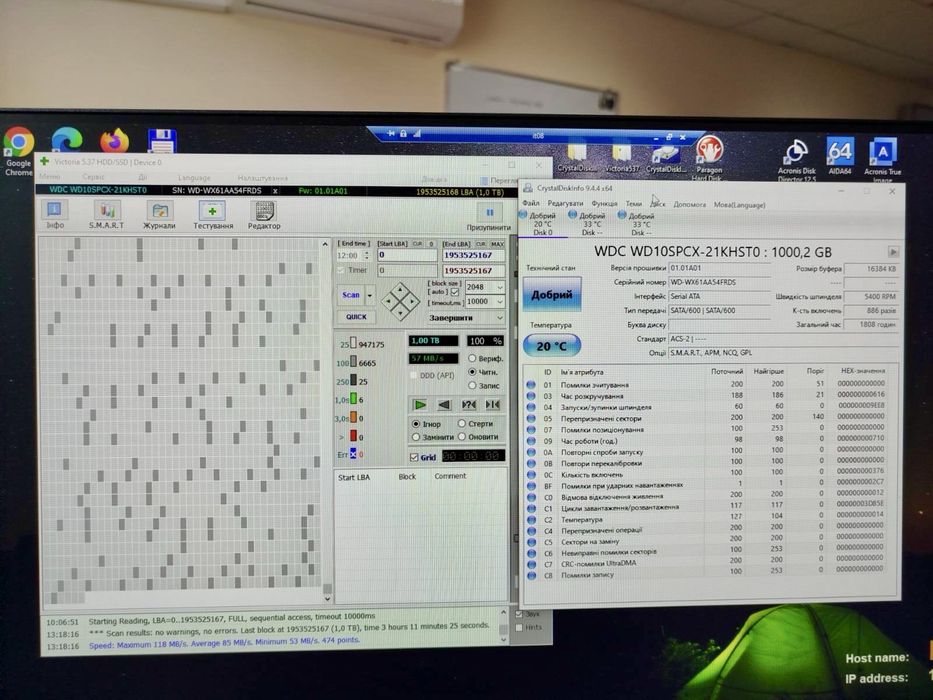Image resolution: width=933 pixels, height=700 pixels.
Task: Open the floppy disk desktop icon
Action: pyautogui.click(x=161, y=142)
